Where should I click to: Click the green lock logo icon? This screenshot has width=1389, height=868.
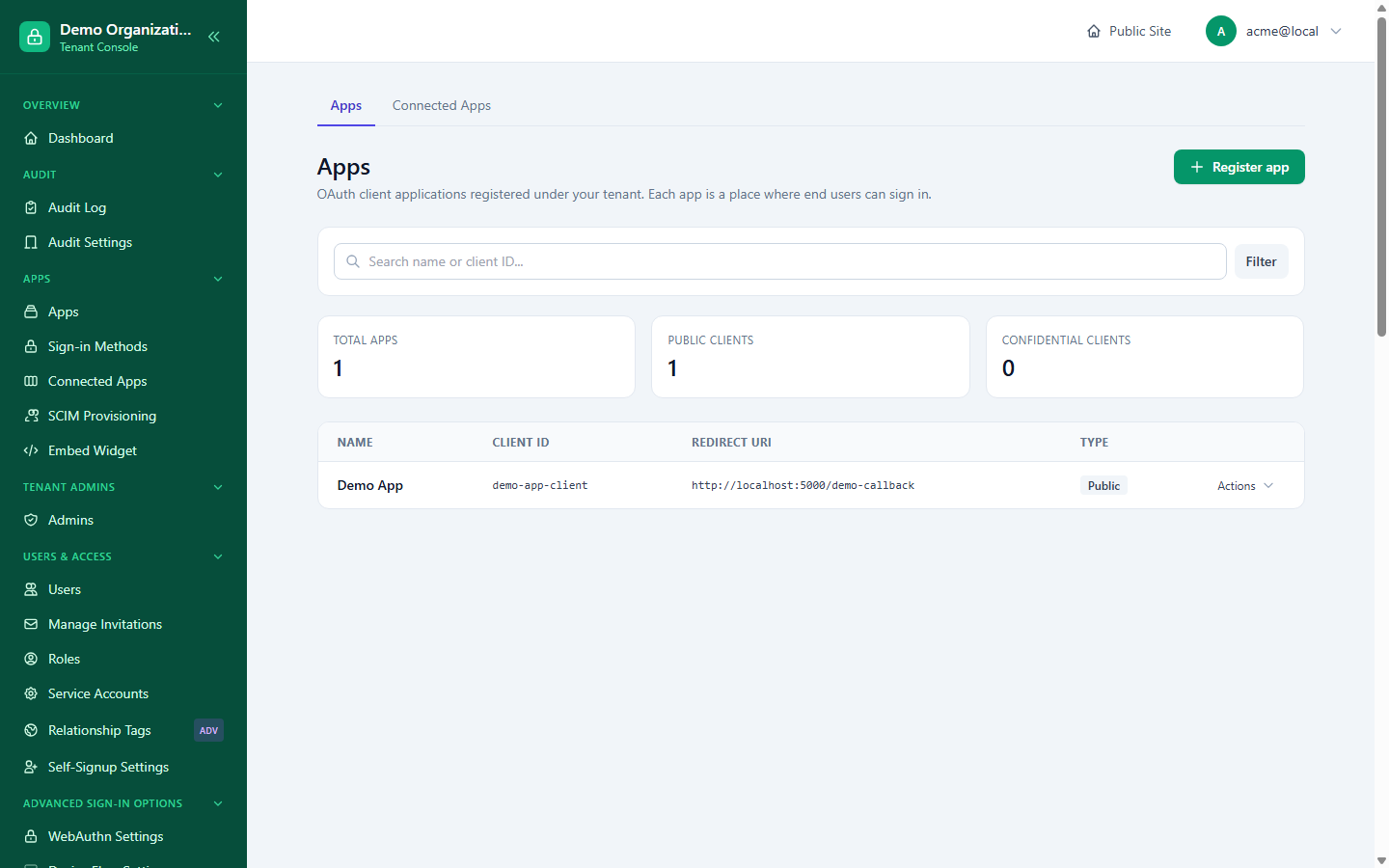click(35, 37)
